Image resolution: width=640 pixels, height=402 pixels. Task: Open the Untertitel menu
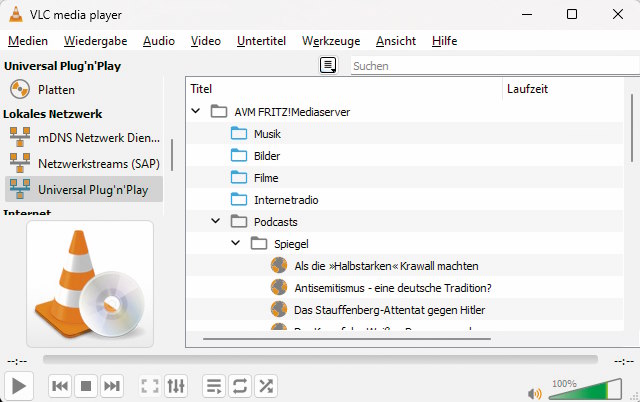tap(261, 41)
